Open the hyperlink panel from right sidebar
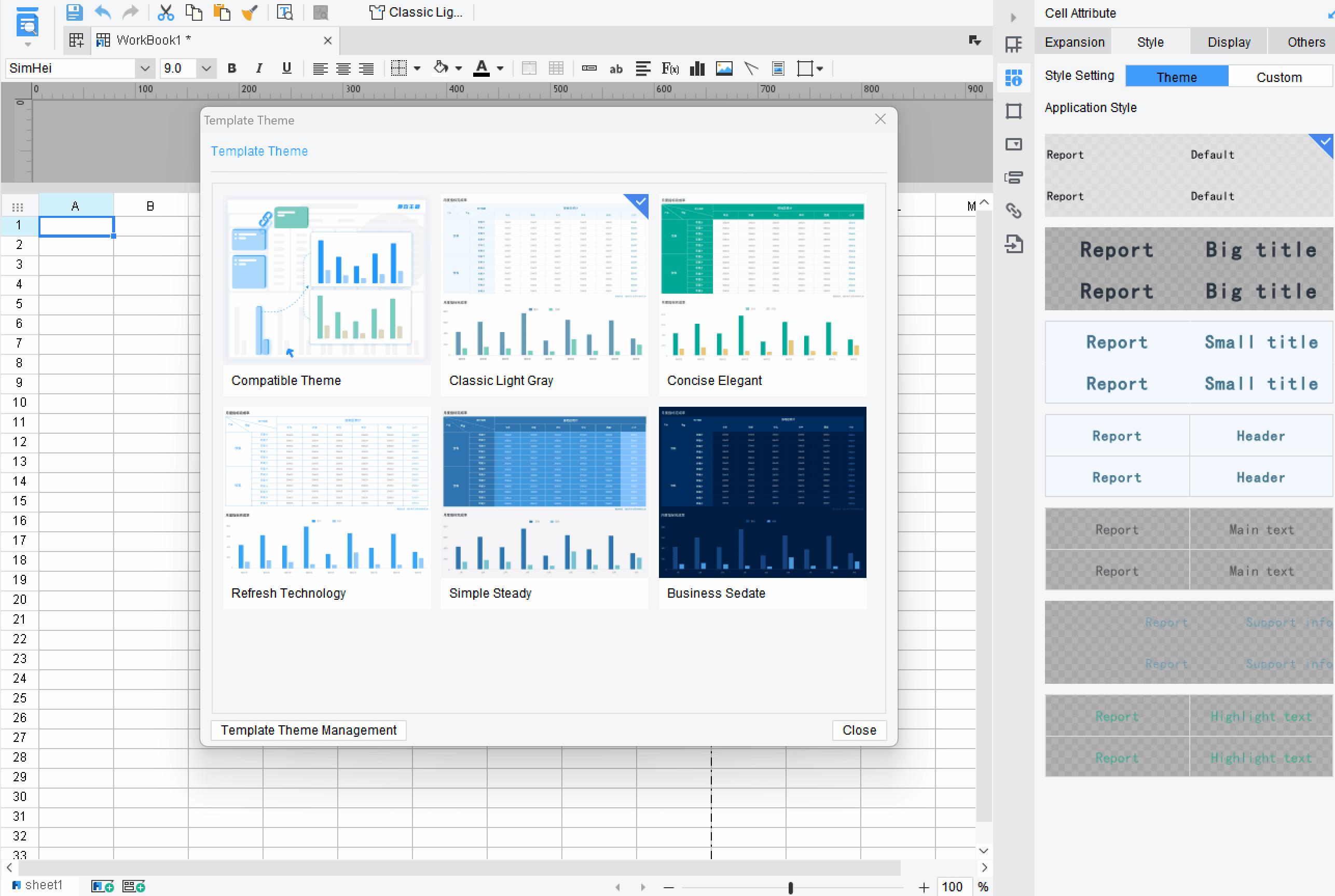This screenshot has width=1335, height=896. pos(1013,211)
